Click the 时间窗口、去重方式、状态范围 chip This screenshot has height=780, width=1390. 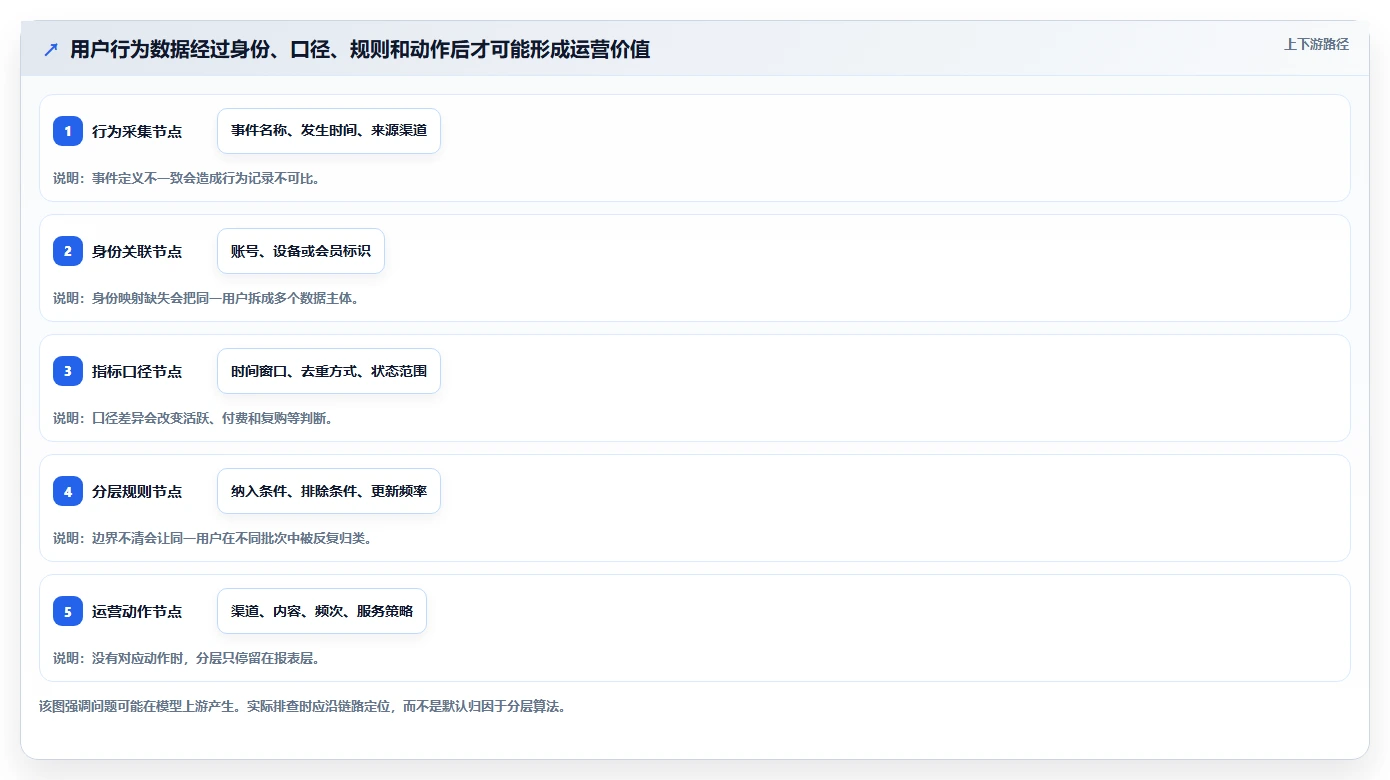[329, 371]
